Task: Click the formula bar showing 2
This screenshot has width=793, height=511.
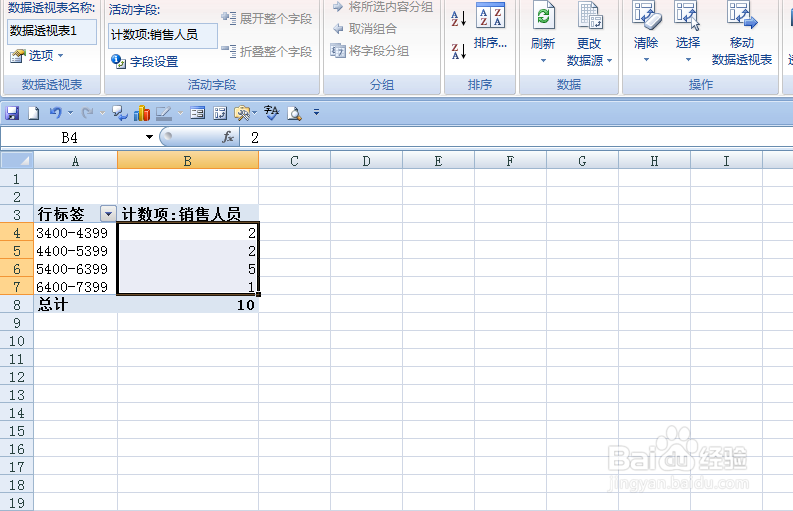Action: [x=516, y=138]
